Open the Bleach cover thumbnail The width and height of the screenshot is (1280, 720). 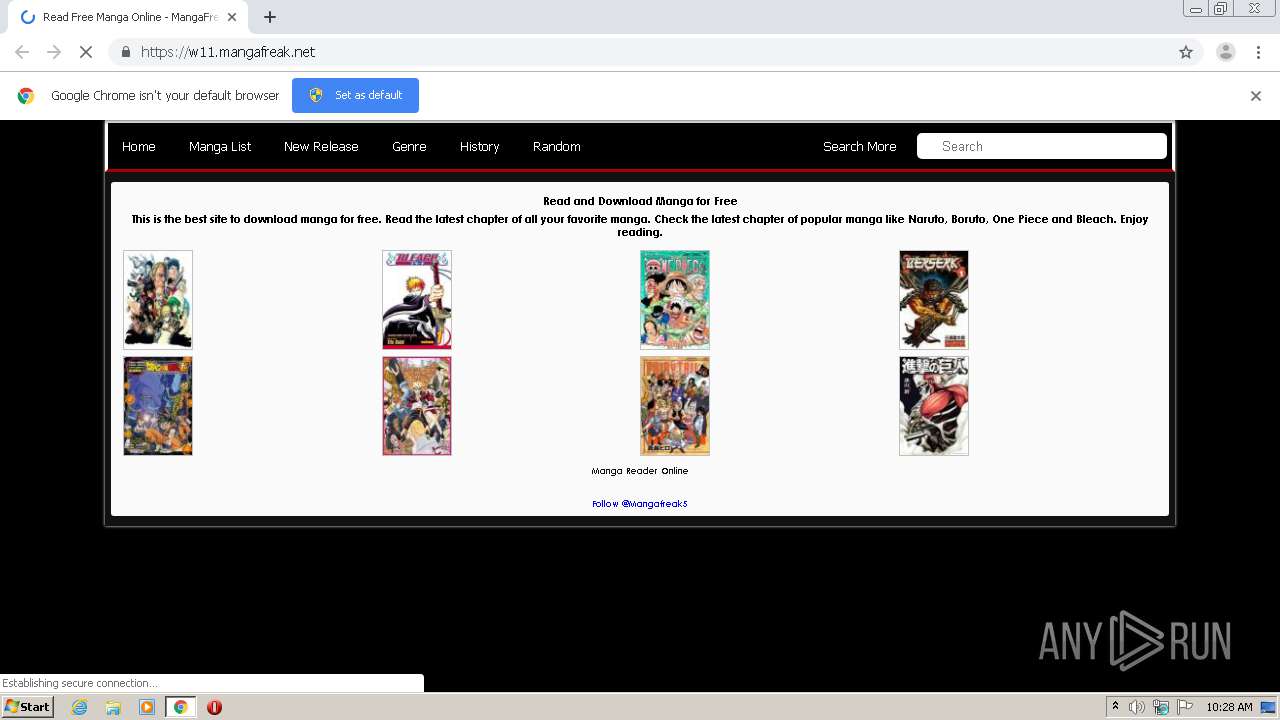tap(417, 300)
